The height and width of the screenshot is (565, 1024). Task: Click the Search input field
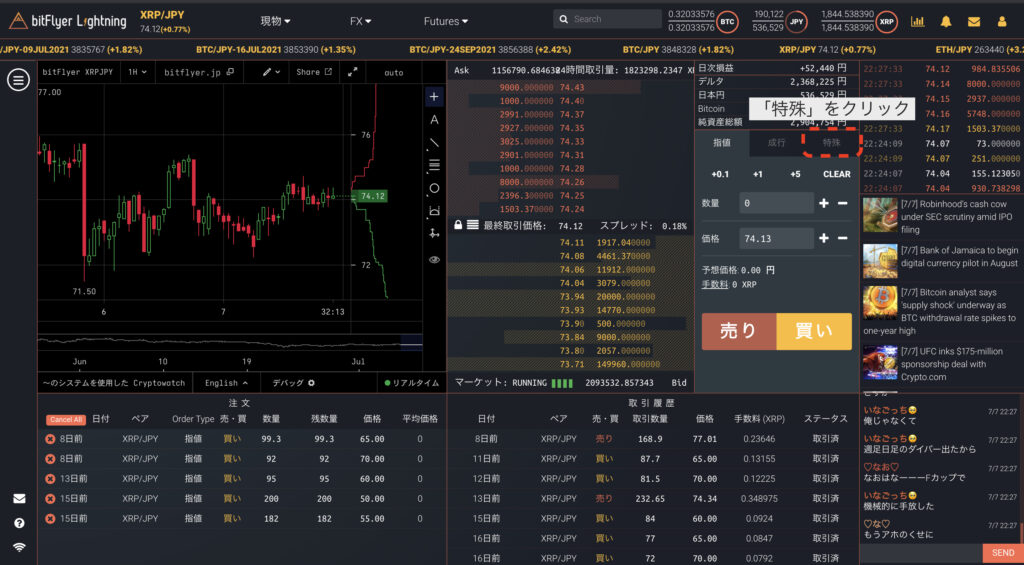pos(607,19)
